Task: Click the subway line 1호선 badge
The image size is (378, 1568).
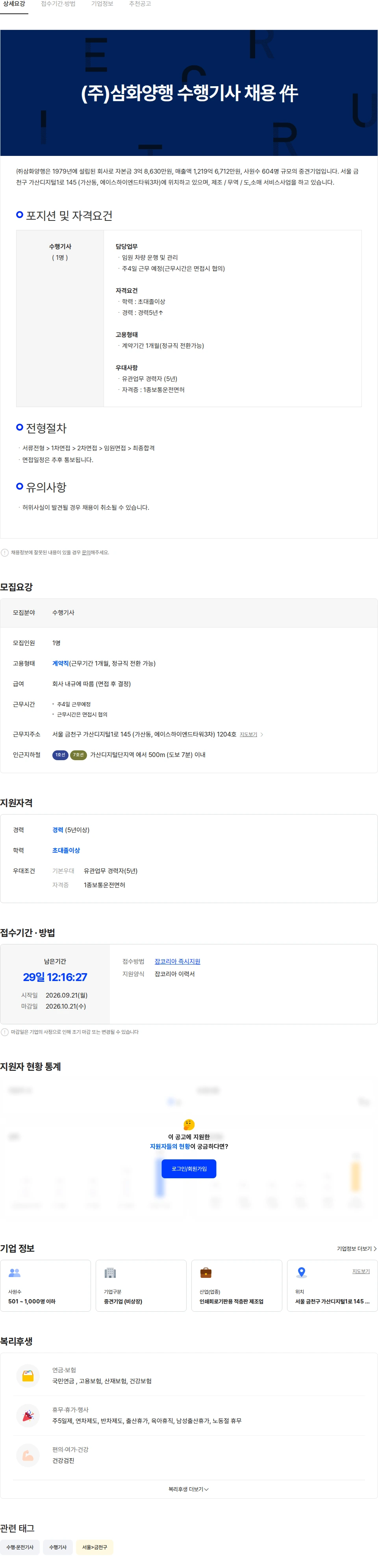Action: coord(60,755)
